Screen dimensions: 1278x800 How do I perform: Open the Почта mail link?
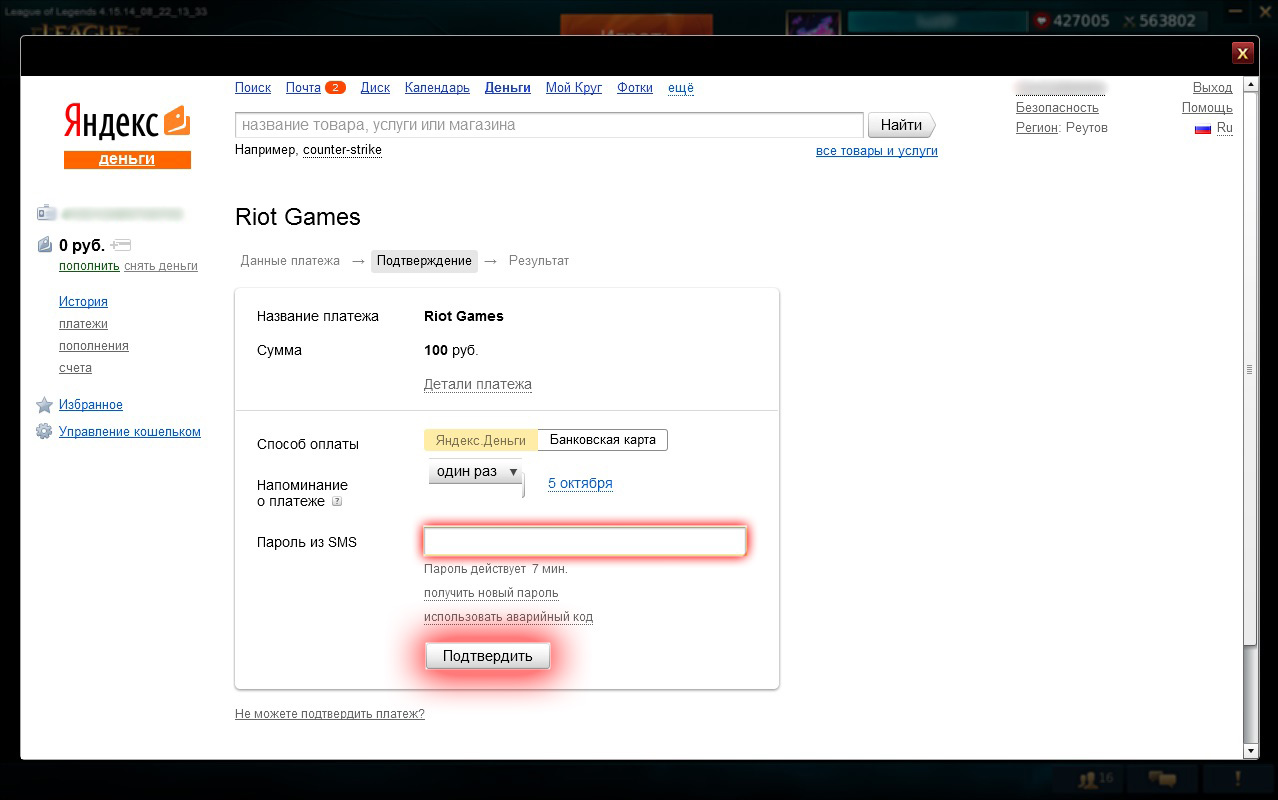(303, 88)
